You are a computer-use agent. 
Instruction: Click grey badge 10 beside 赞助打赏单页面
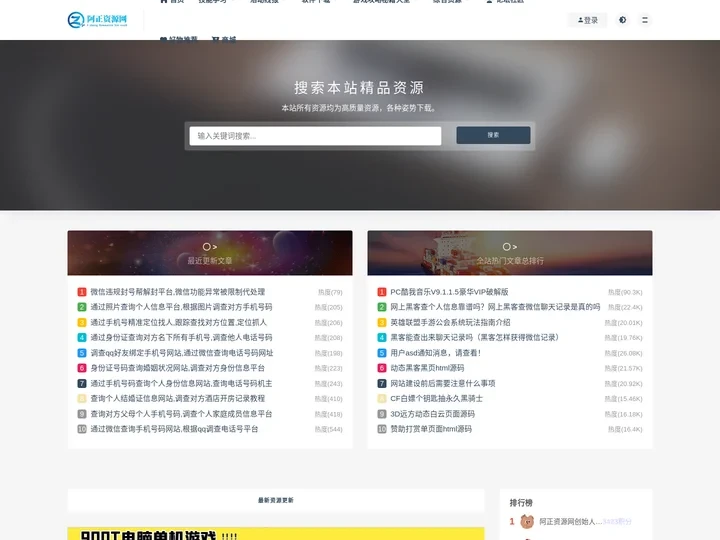[x=382, y=429]
